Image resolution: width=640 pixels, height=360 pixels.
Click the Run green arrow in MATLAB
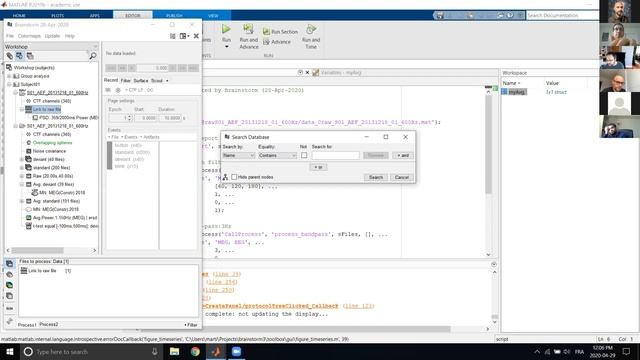click(x=226, y=29)
